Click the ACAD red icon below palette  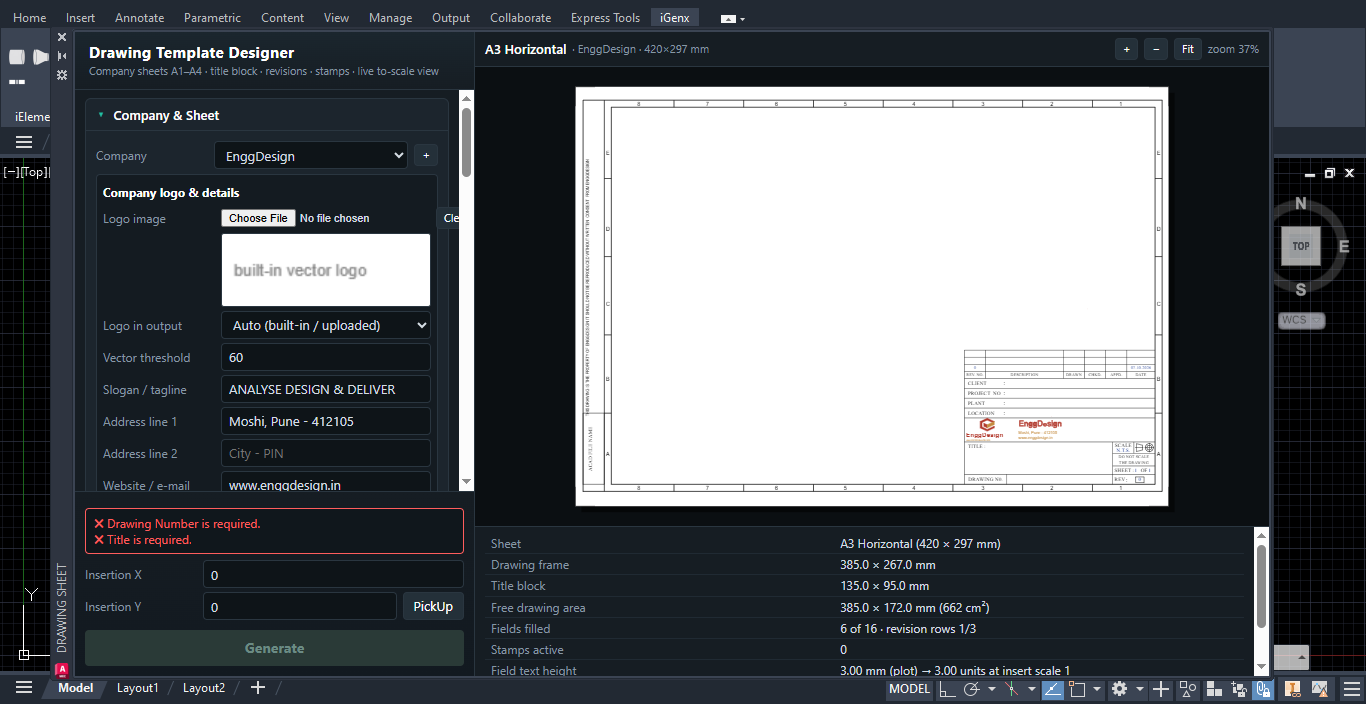62,670
